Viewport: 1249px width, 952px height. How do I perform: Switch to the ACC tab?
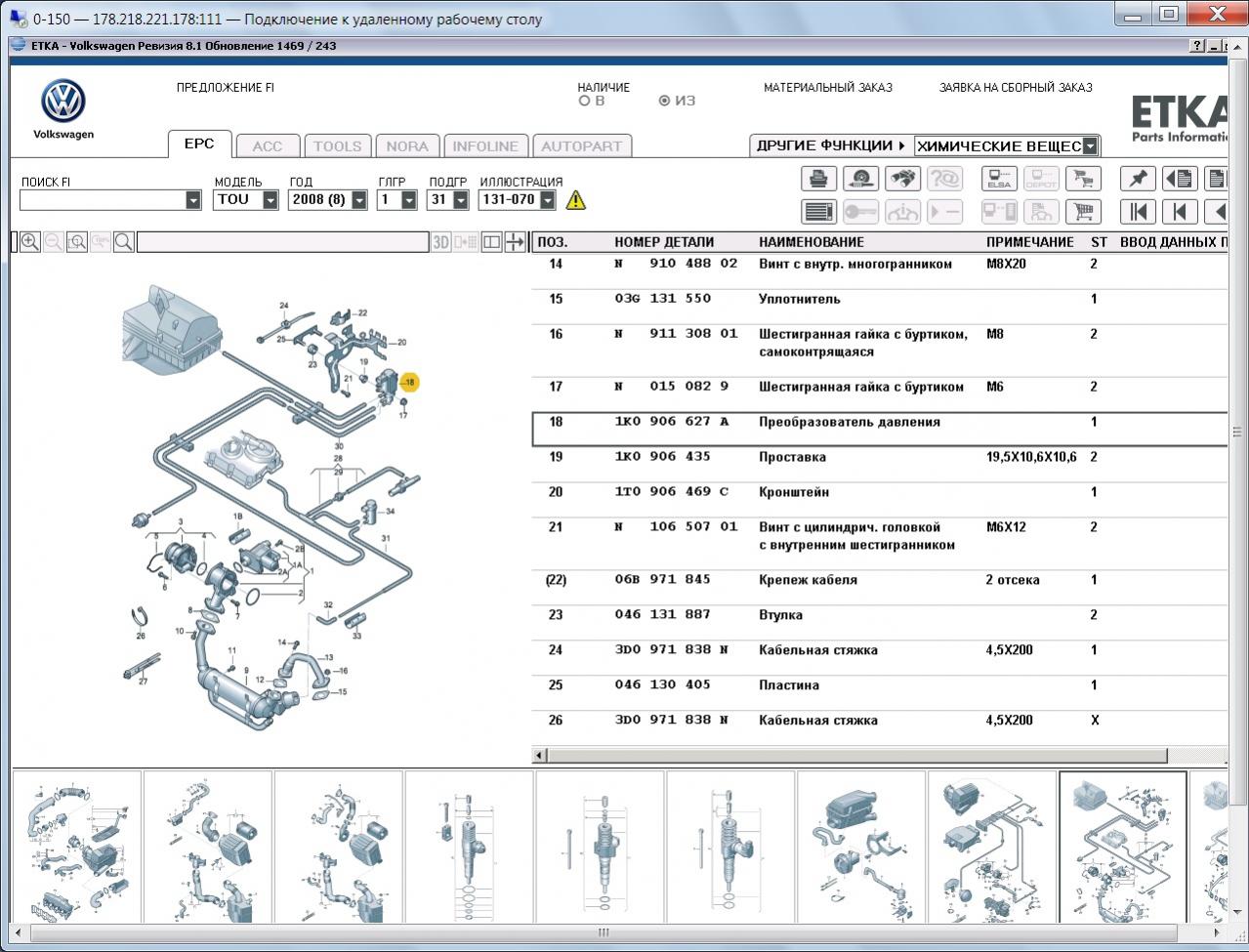[x=268, y=146]
